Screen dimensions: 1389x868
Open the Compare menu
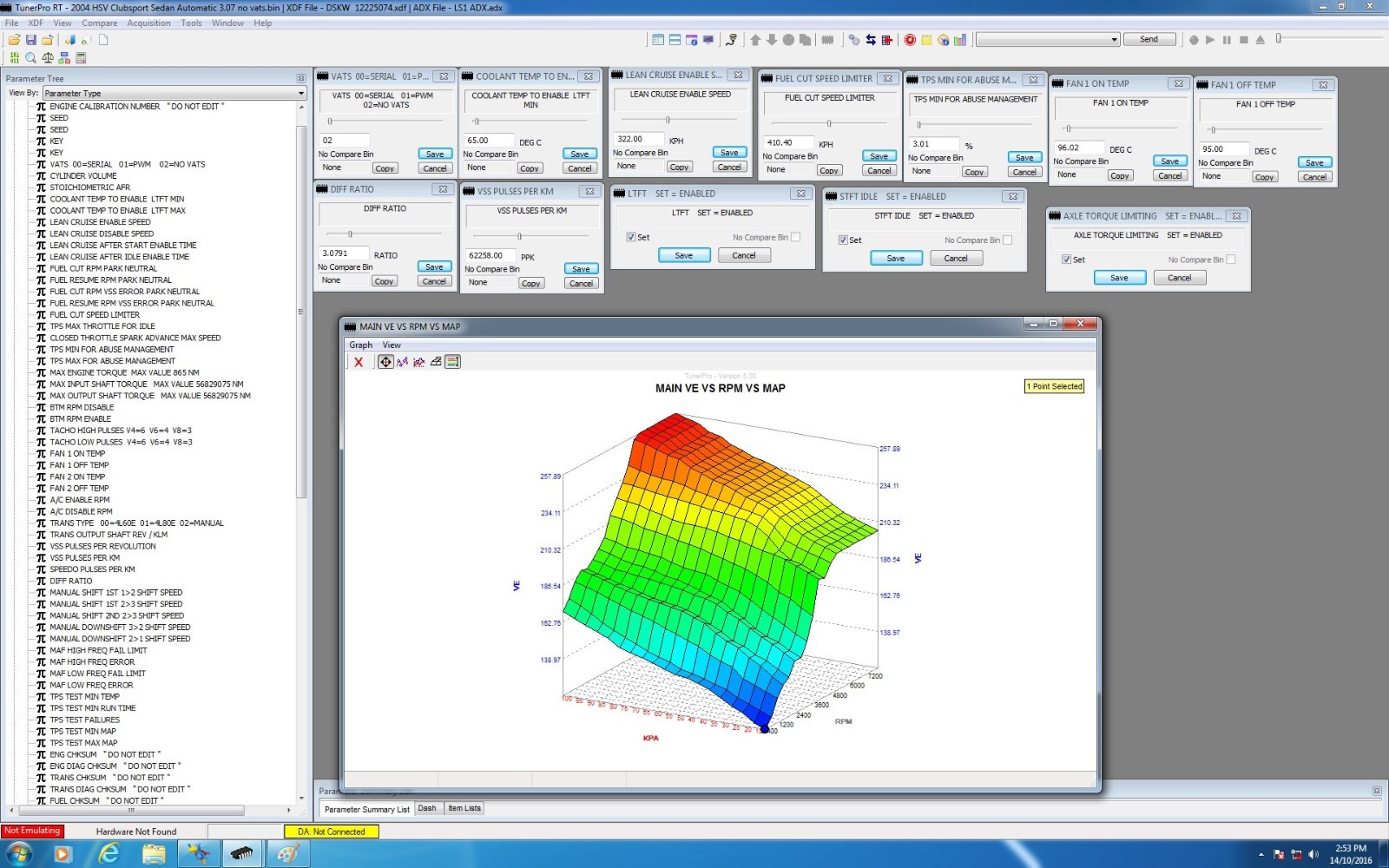pos(100,23)
